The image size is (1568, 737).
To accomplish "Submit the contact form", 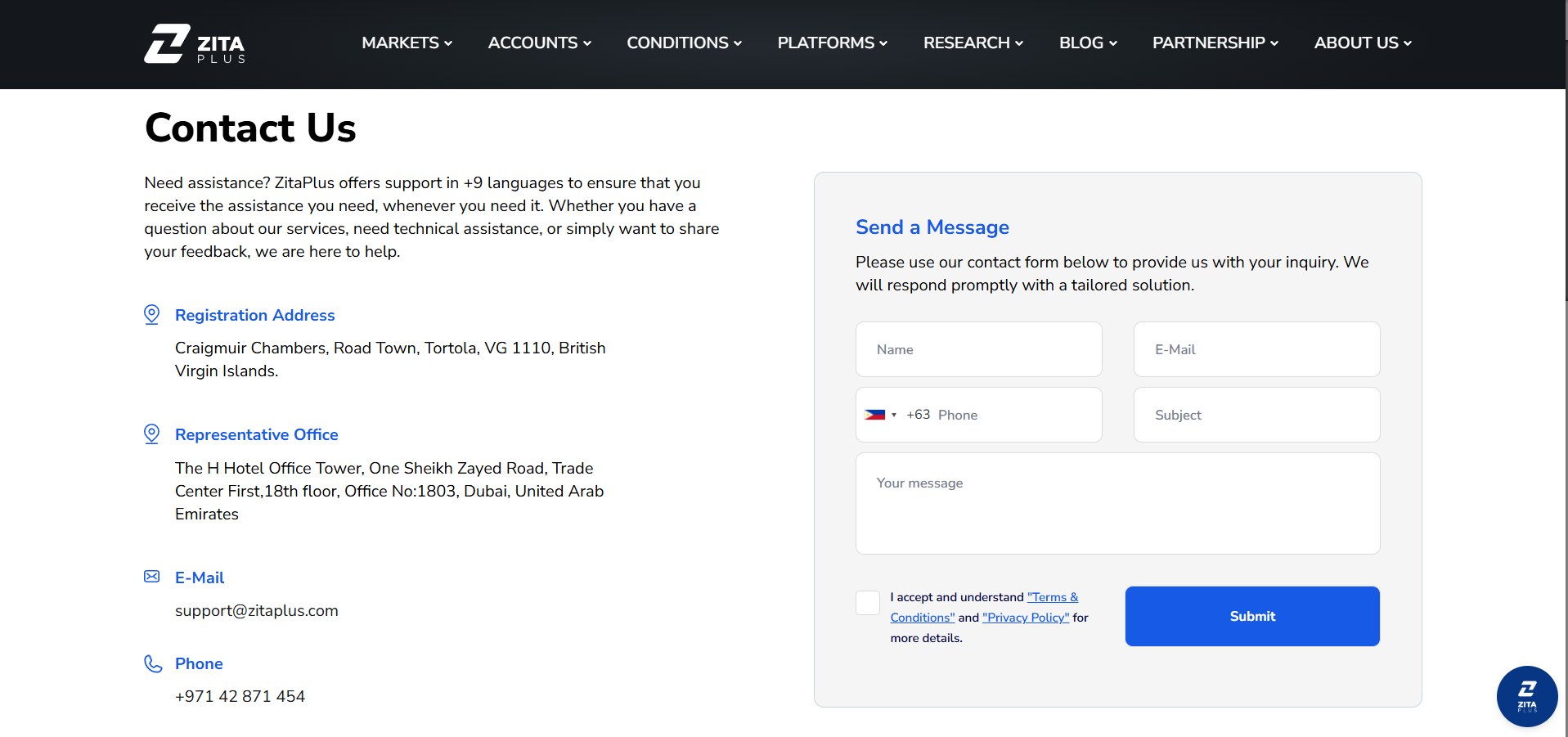I will pos(1252,616).
